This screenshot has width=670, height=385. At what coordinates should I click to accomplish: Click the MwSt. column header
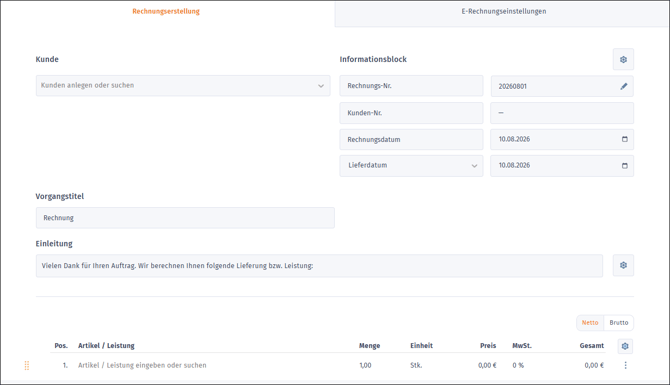(522, 346)
